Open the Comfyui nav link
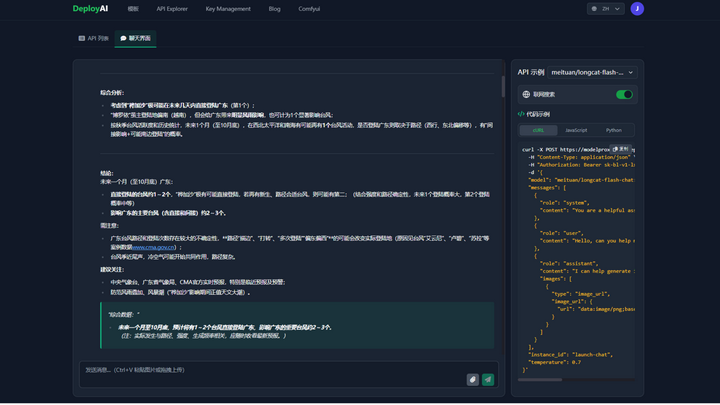Viewport: 720px width, 405px height. 309,9
